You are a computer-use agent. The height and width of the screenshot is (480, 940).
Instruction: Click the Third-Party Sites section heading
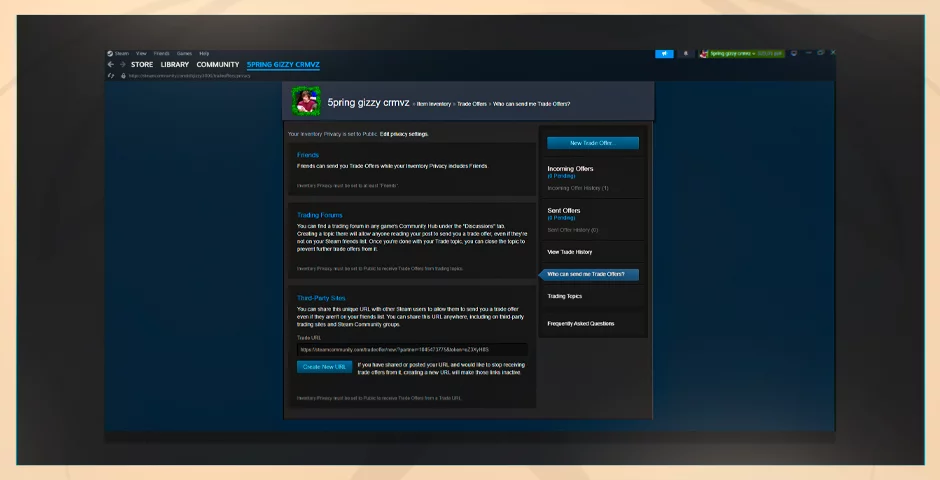(321, 298)
